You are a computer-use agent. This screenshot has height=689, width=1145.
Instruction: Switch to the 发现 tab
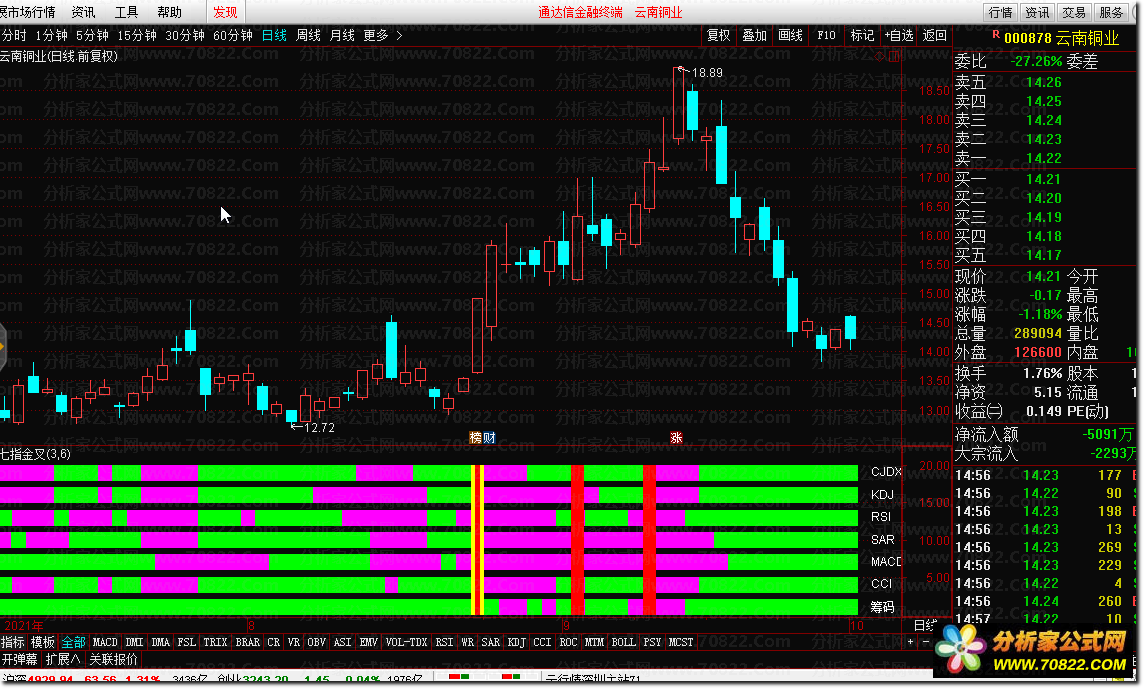(x=225, y=12)
